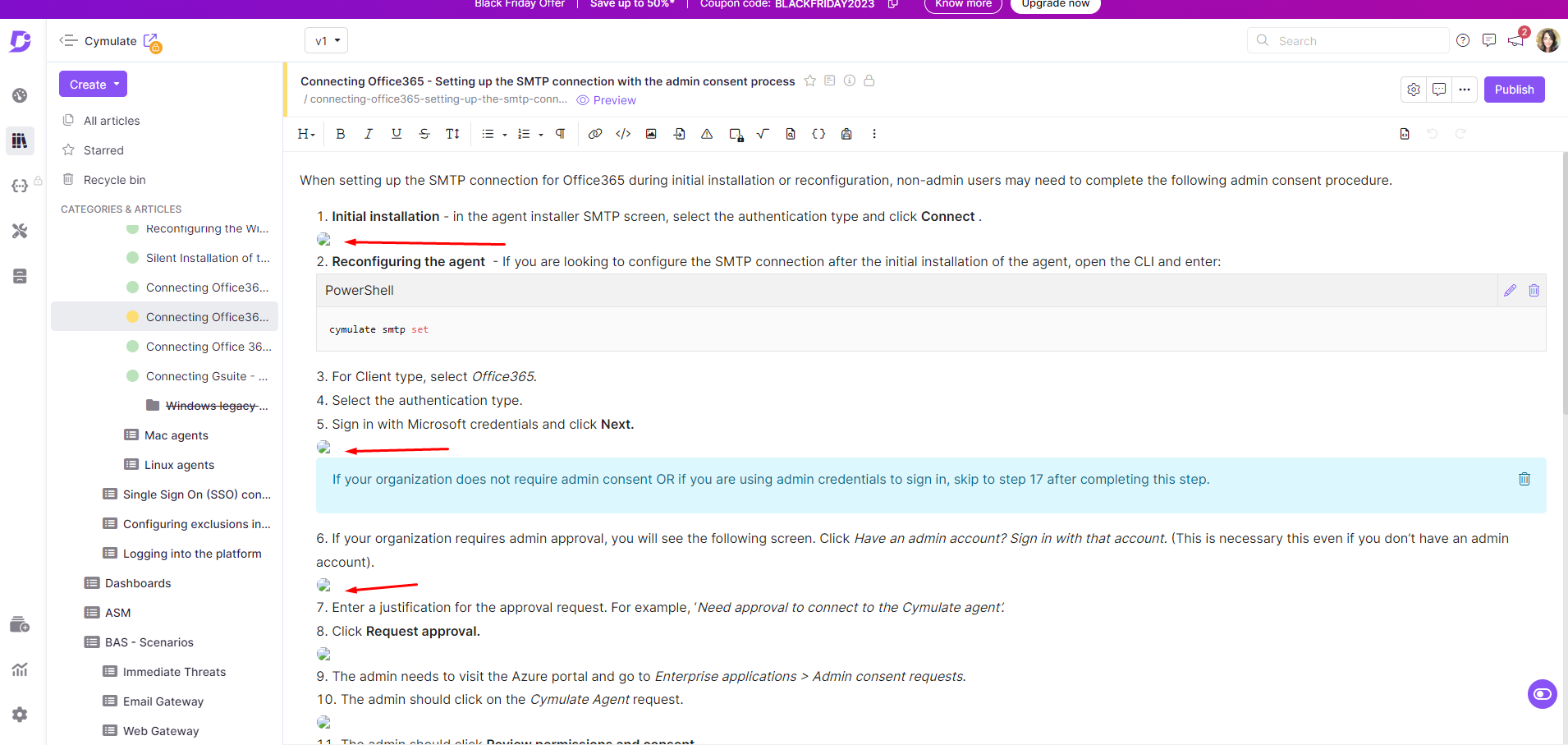The image size is (1568, 745).
Task: Undo the last edit with the undo arrow
Action: (1433, 134)
